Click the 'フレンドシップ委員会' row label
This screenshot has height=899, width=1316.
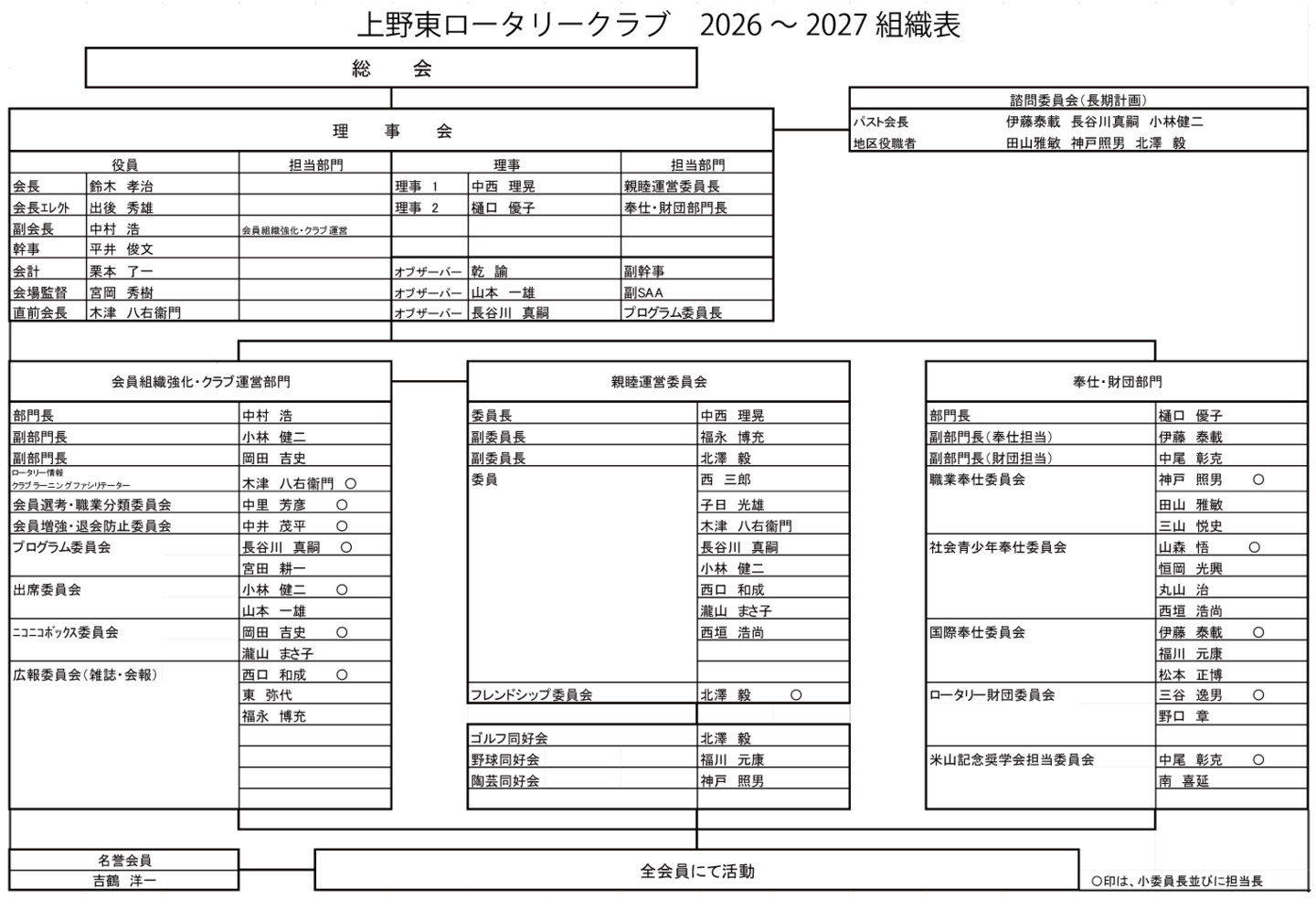click(x=531, y=695)
